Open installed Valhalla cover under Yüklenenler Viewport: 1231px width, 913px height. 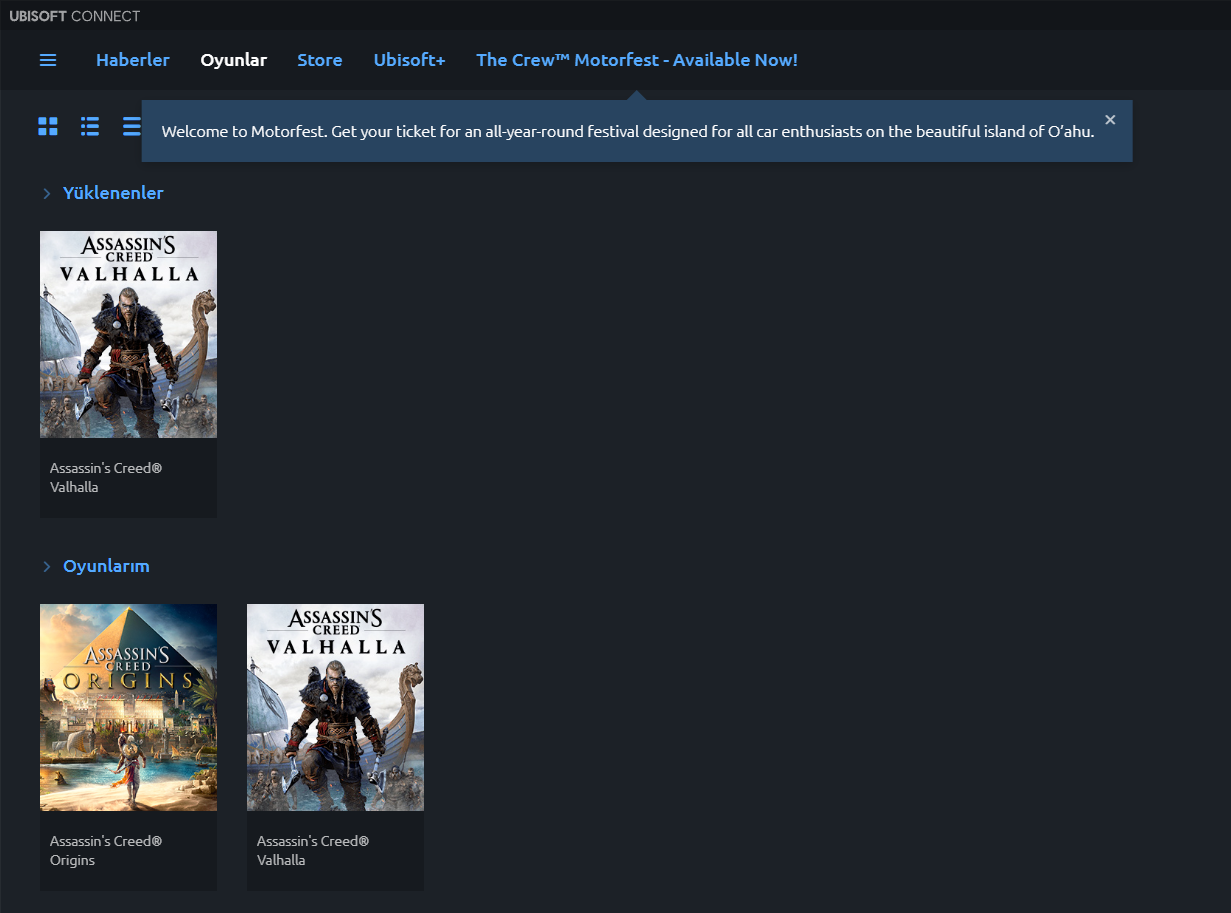[128, 334]
